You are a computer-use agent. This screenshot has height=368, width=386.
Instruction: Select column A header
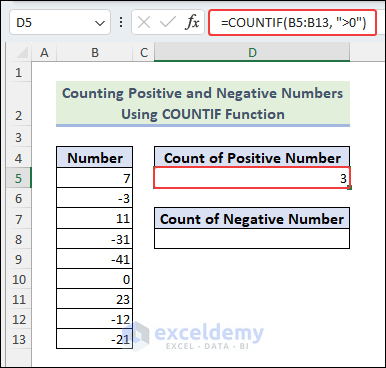tap(44, 53)
